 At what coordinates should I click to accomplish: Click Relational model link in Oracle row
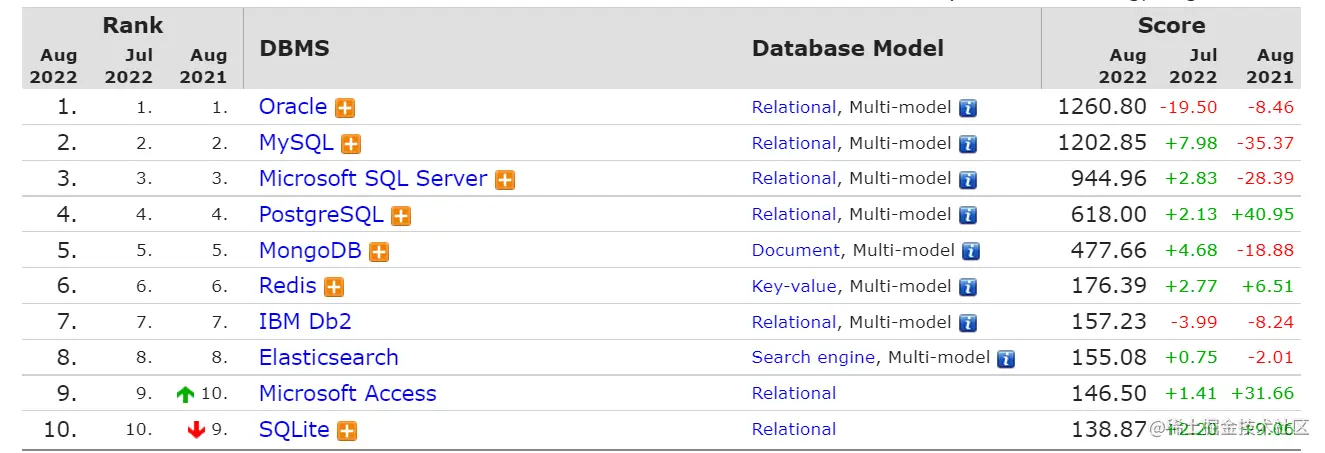(794, 107)
